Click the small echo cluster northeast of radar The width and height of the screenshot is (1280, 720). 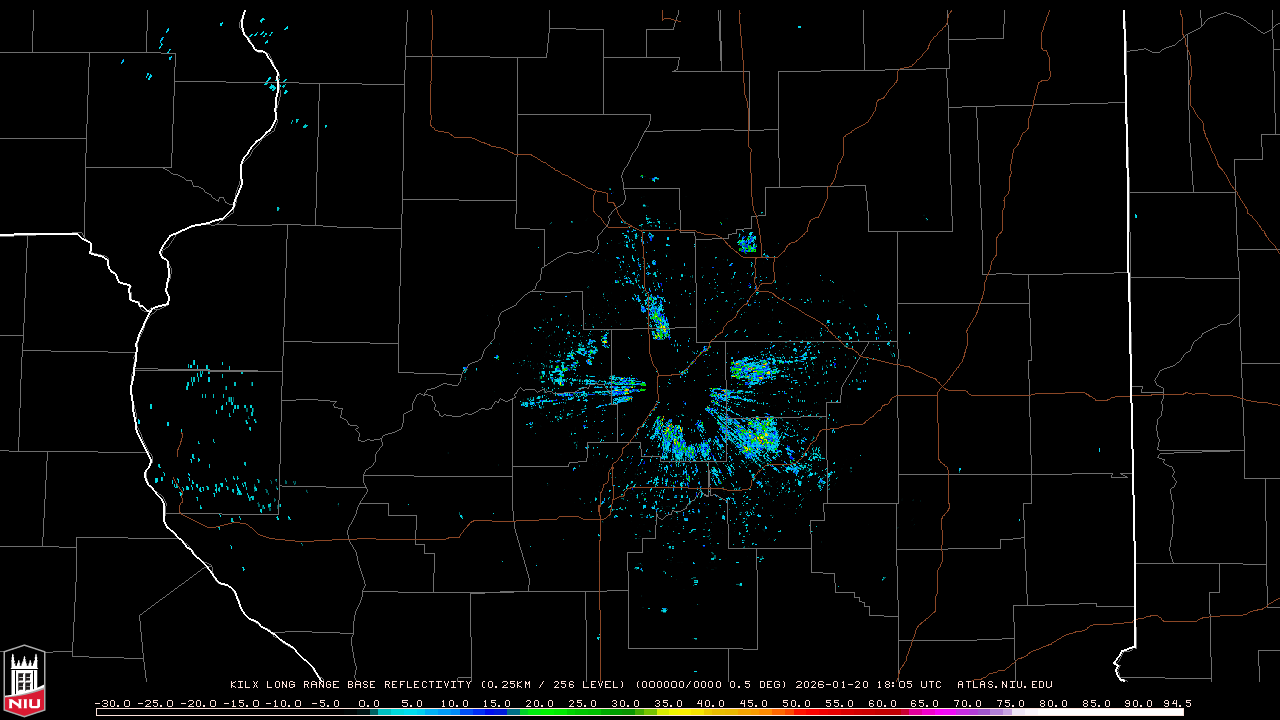[x=747, y=241]
